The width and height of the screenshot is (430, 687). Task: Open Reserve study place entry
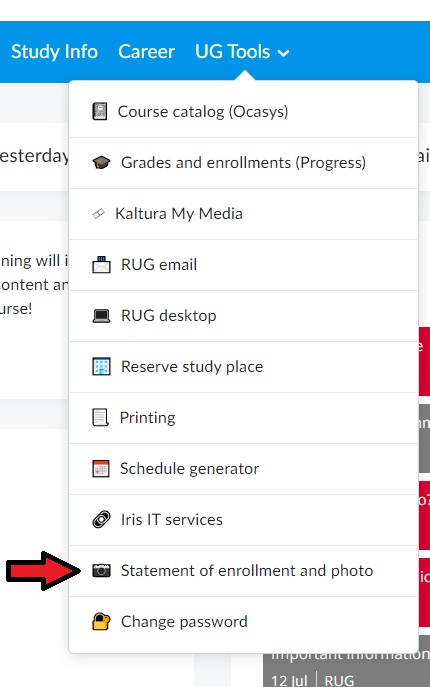(243, 367)
